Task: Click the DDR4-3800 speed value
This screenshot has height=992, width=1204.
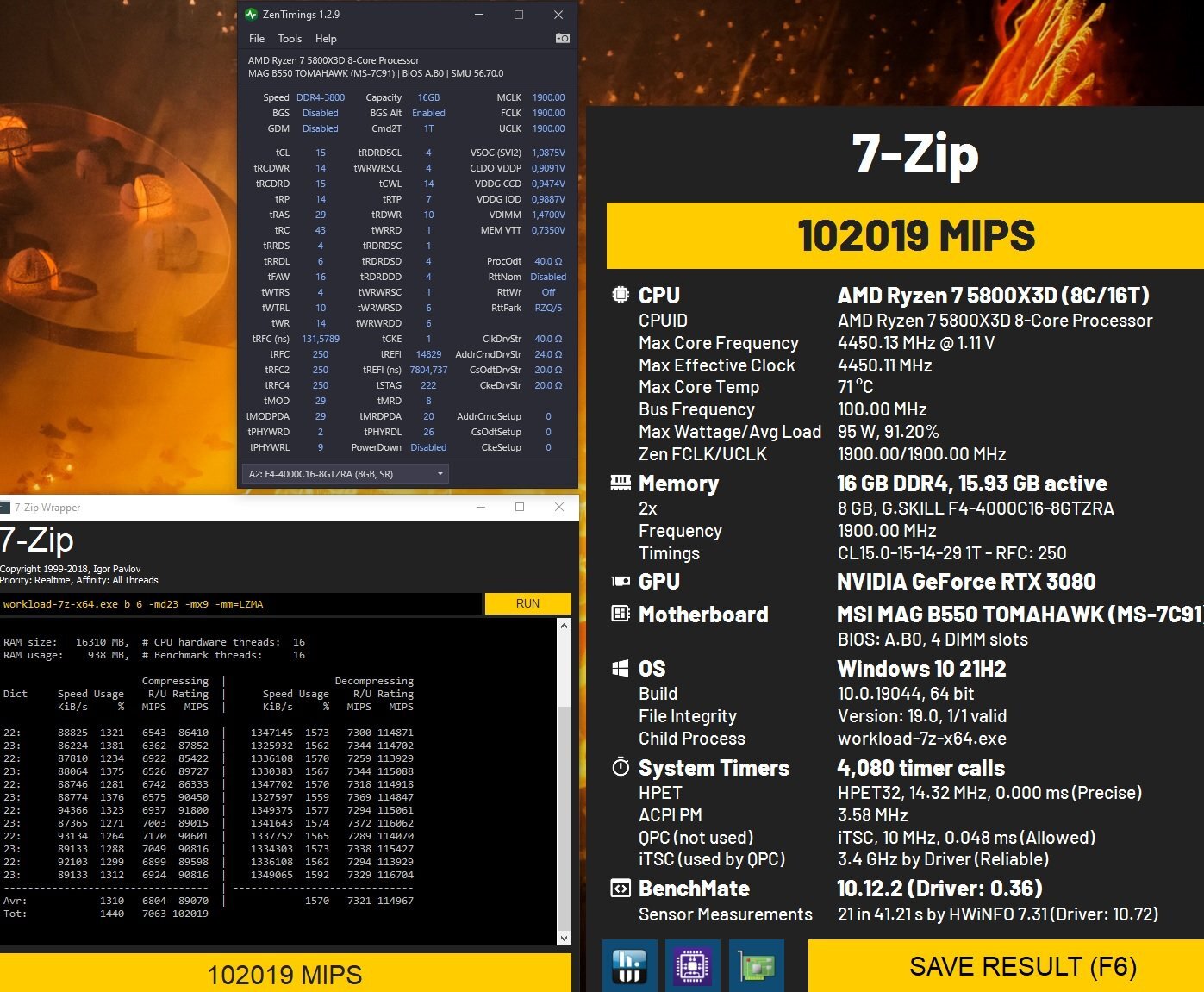Action: [321, 97]
